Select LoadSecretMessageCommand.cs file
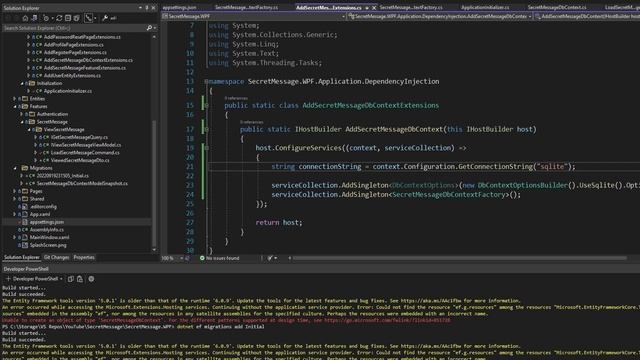Image resolution: width=640 pixels, height=360 pixels. [85, 153]
